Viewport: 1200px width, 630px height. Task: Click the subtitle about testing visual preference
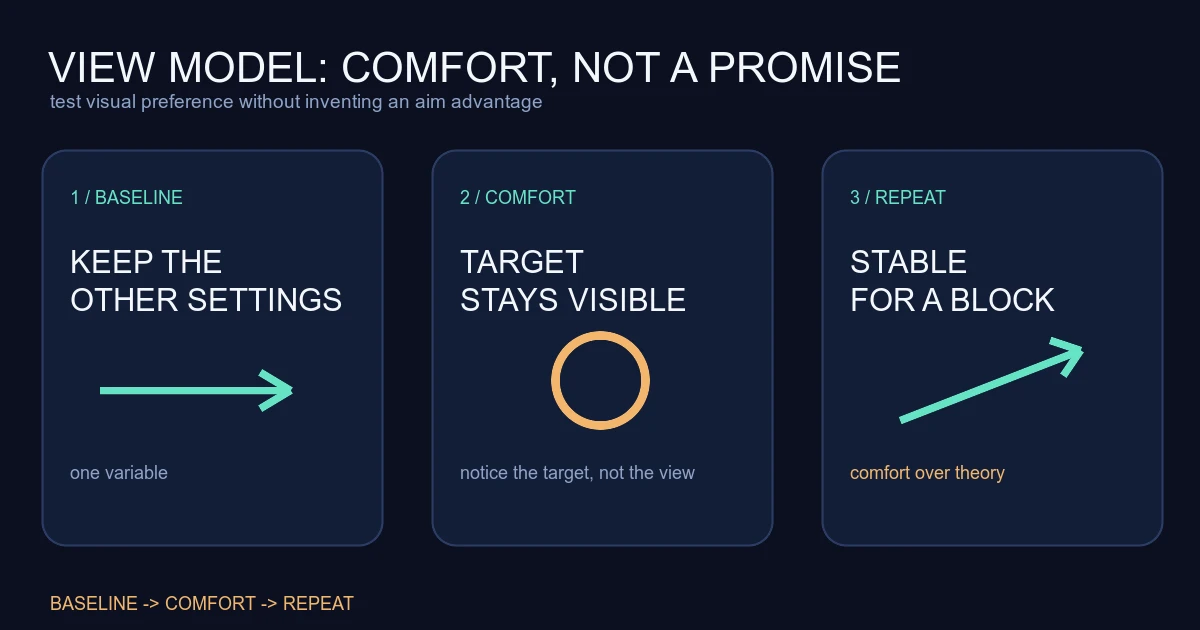[x=296, y=102]
